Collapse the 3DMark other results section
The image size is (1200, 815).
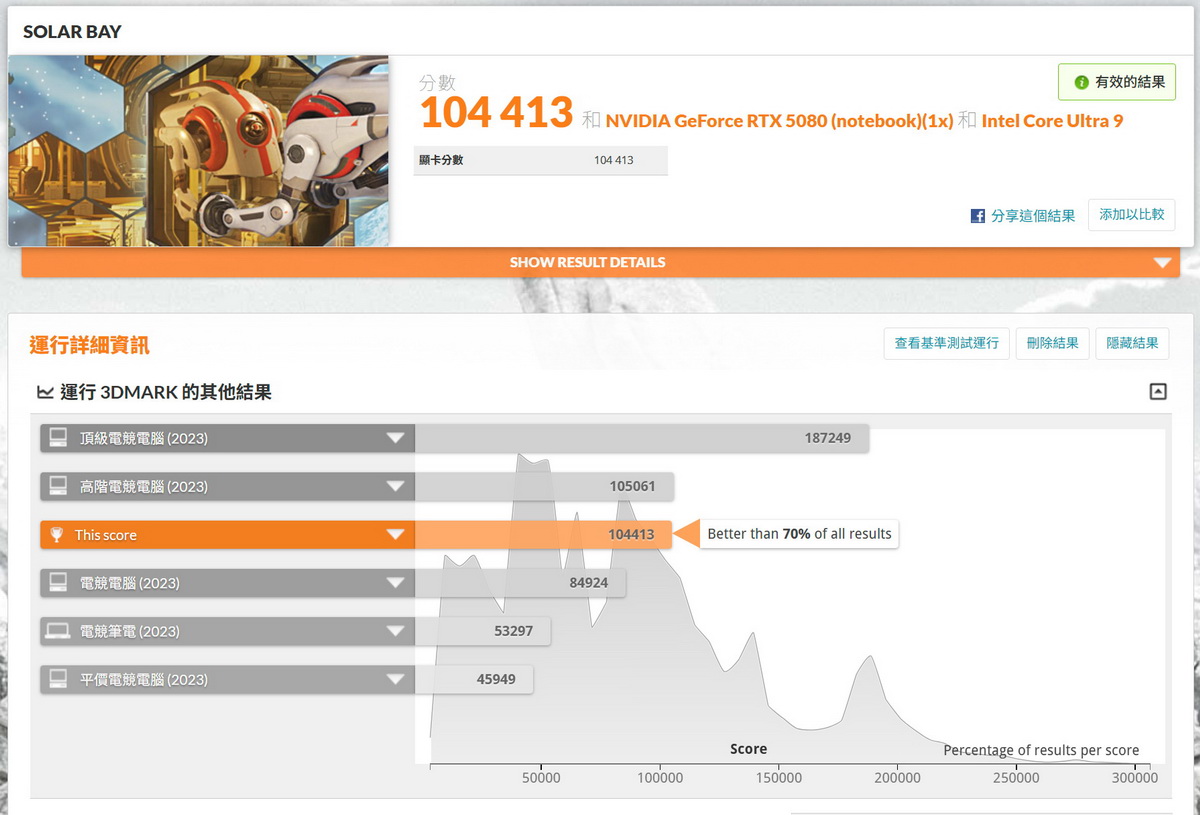point(1158,392)
